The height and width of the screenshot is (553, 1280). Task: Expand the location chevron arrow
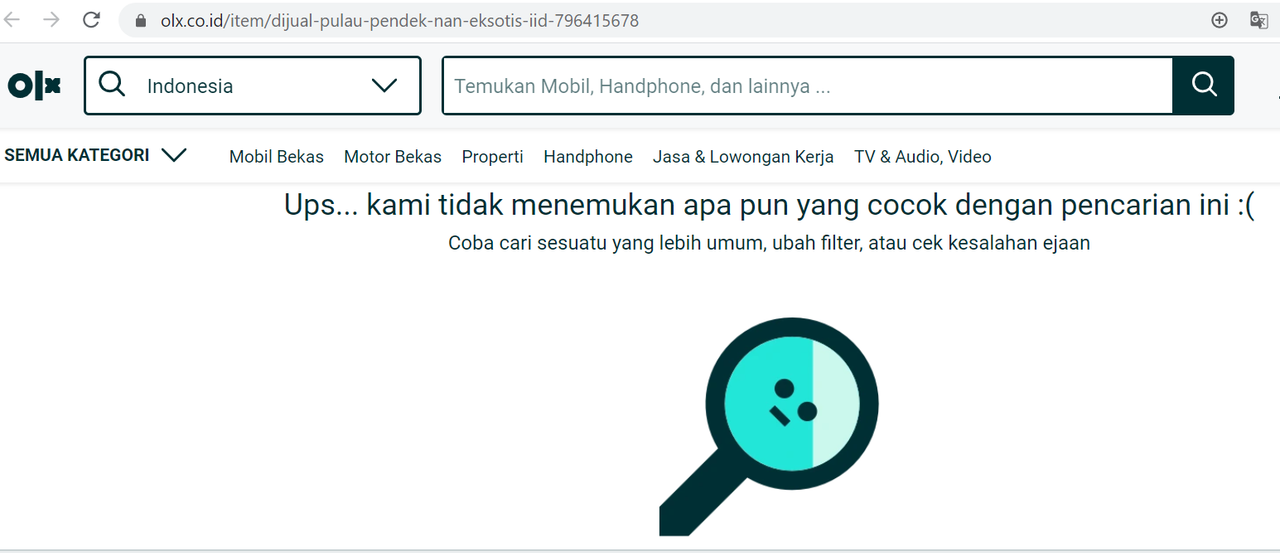(384, 85)
